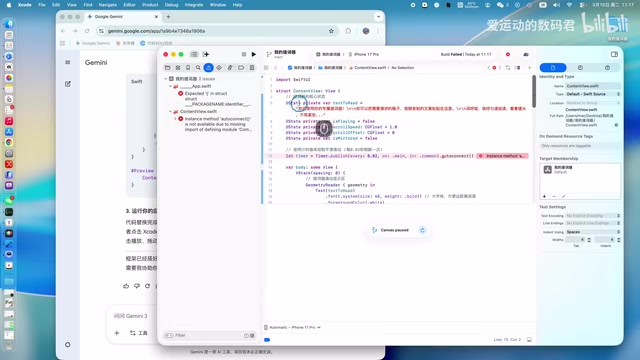Open the Test navigator diamond icon
Image resolution: width=640 pixels, height=360 pixels.
click(219, 68)
